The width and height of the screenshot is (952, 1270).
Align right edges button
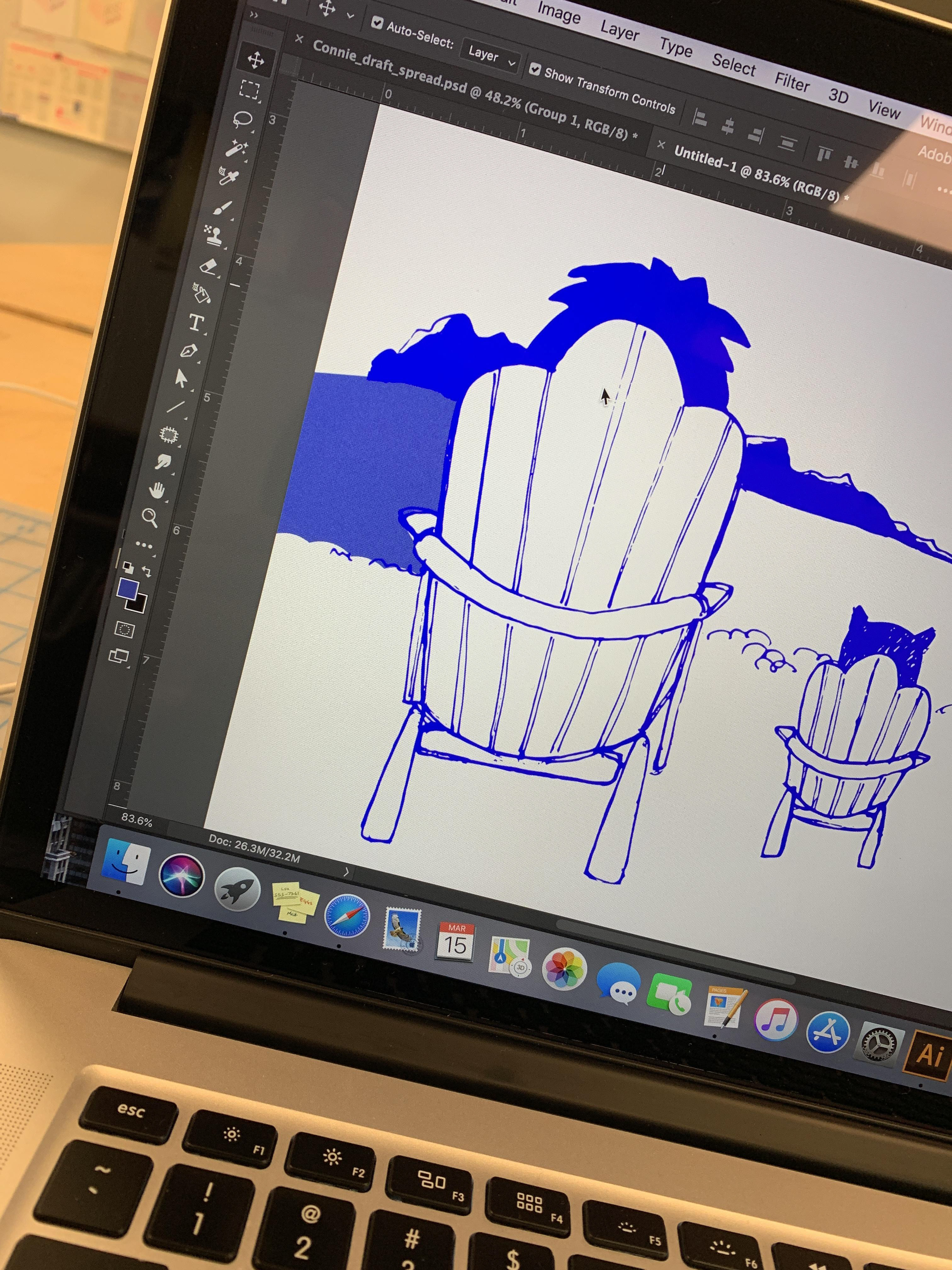(756, 135)
